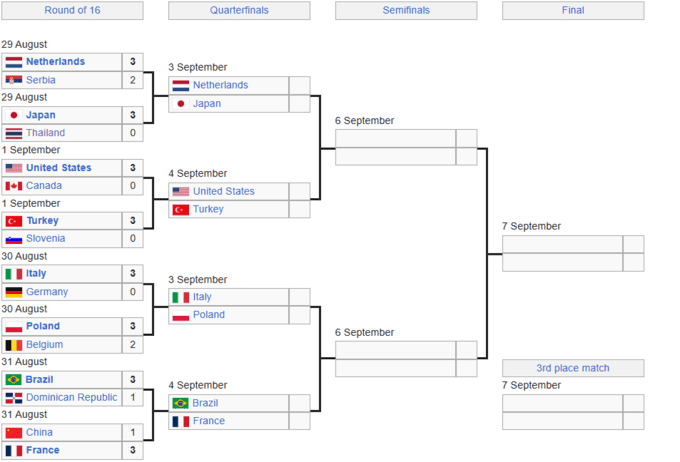This screenshot has width=680, height=462.
Task: Click the Serbia flag icon
Action: [13, 80]
